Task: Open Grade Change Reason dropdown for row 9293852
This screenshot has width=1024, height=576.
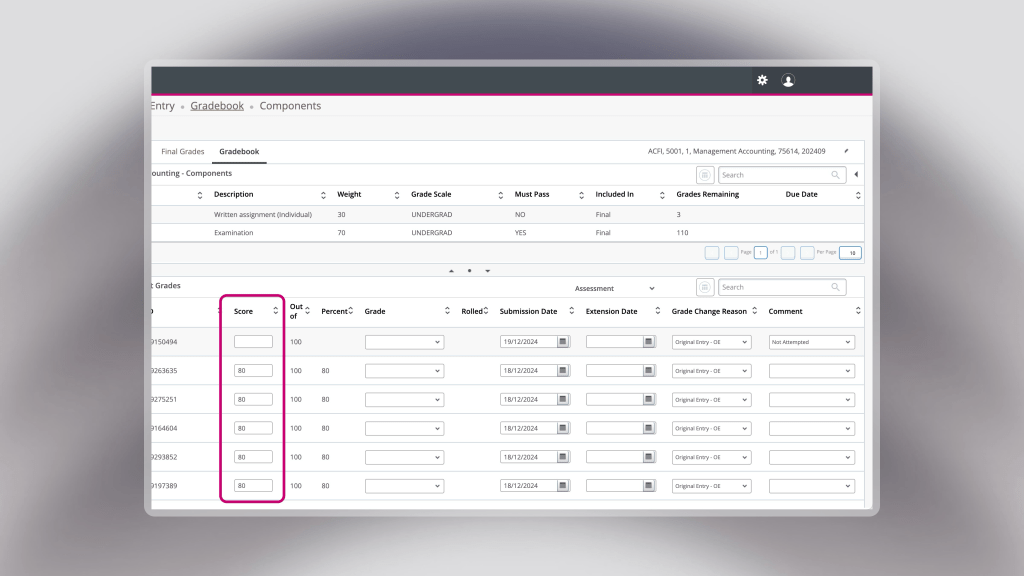Action: point(711,457)
